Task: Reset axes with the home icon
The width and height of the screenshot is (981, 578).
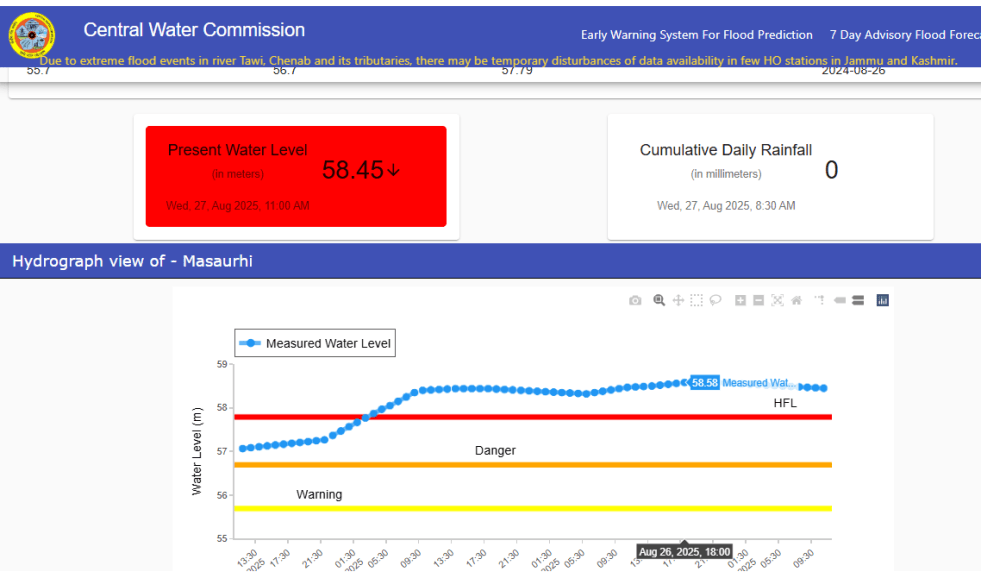Action: [796, 300]
